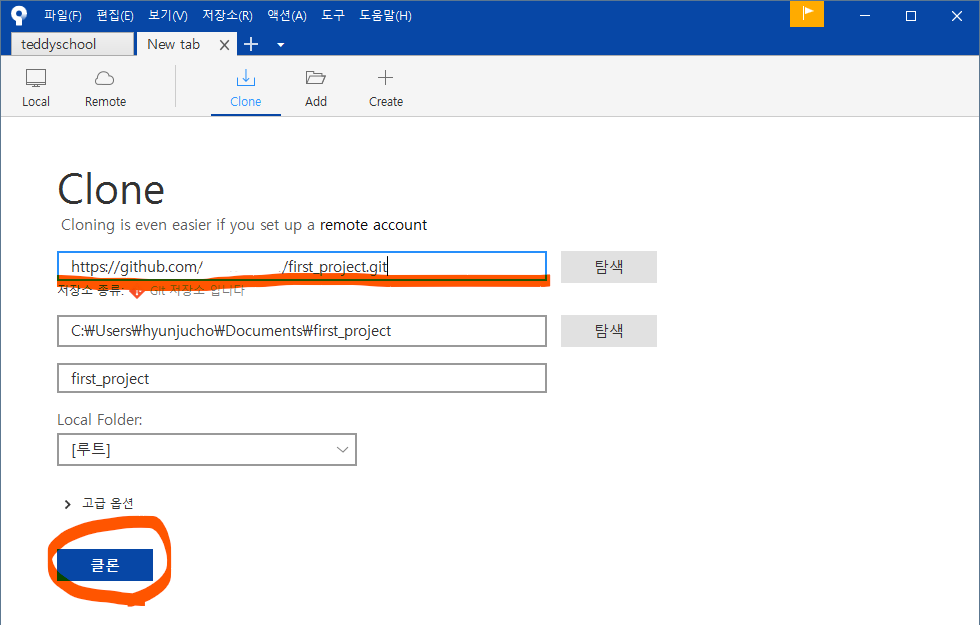Open the 파일(F) menu
This screenshot has height=626, width=980.
(62, 16)
